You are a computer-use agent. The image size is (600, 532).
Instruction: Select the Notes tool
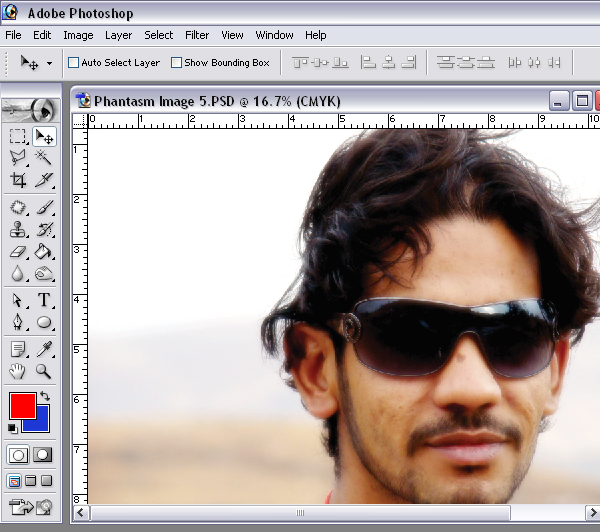[18, 349]
